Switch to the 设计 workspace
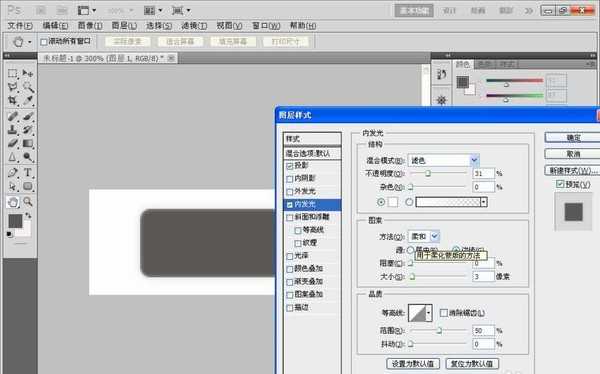 pos(449,11)
